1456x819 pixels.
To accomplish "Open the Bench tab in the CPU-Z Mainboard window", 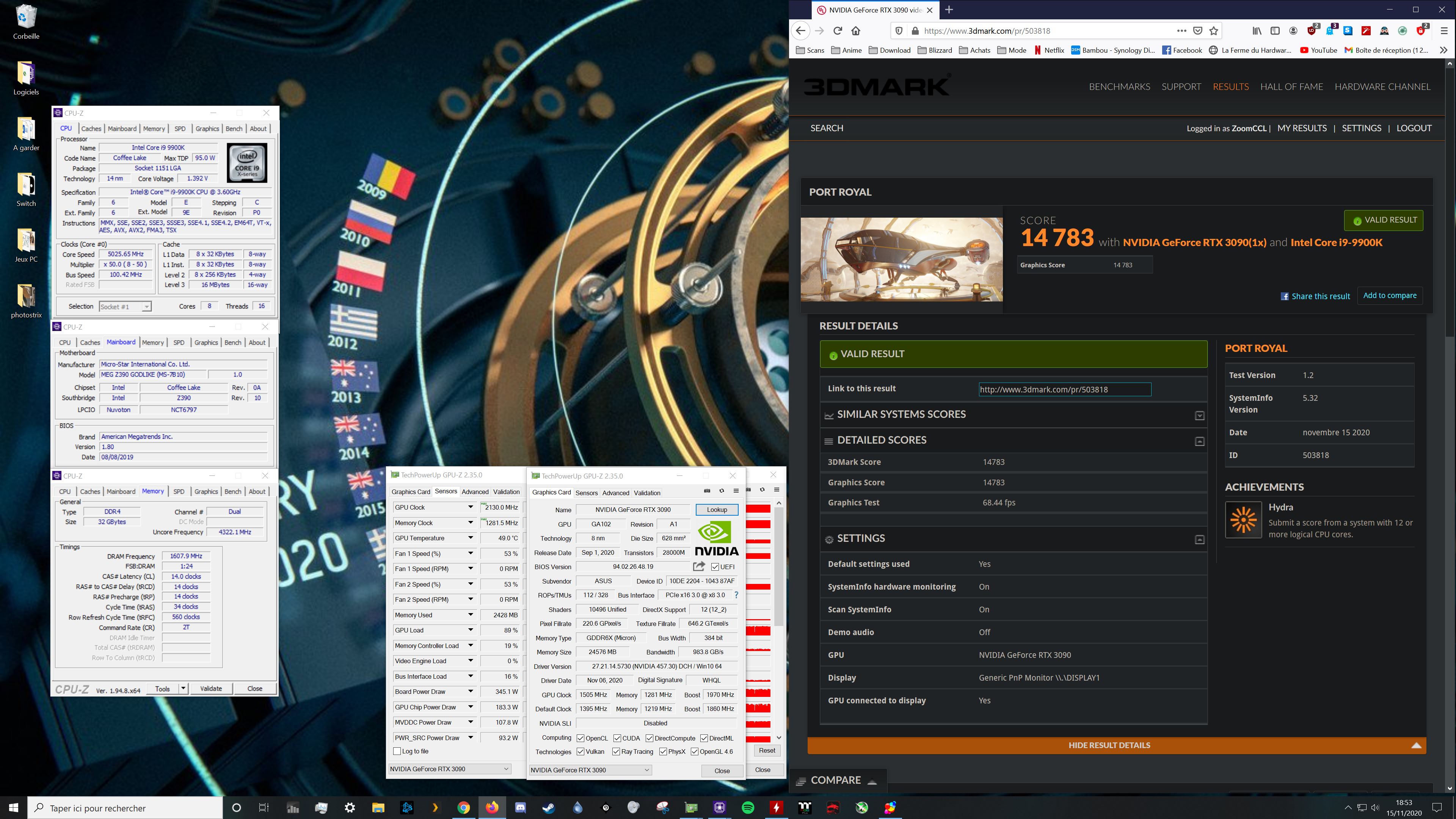I will pyautogui.click(x=233, y=342).
